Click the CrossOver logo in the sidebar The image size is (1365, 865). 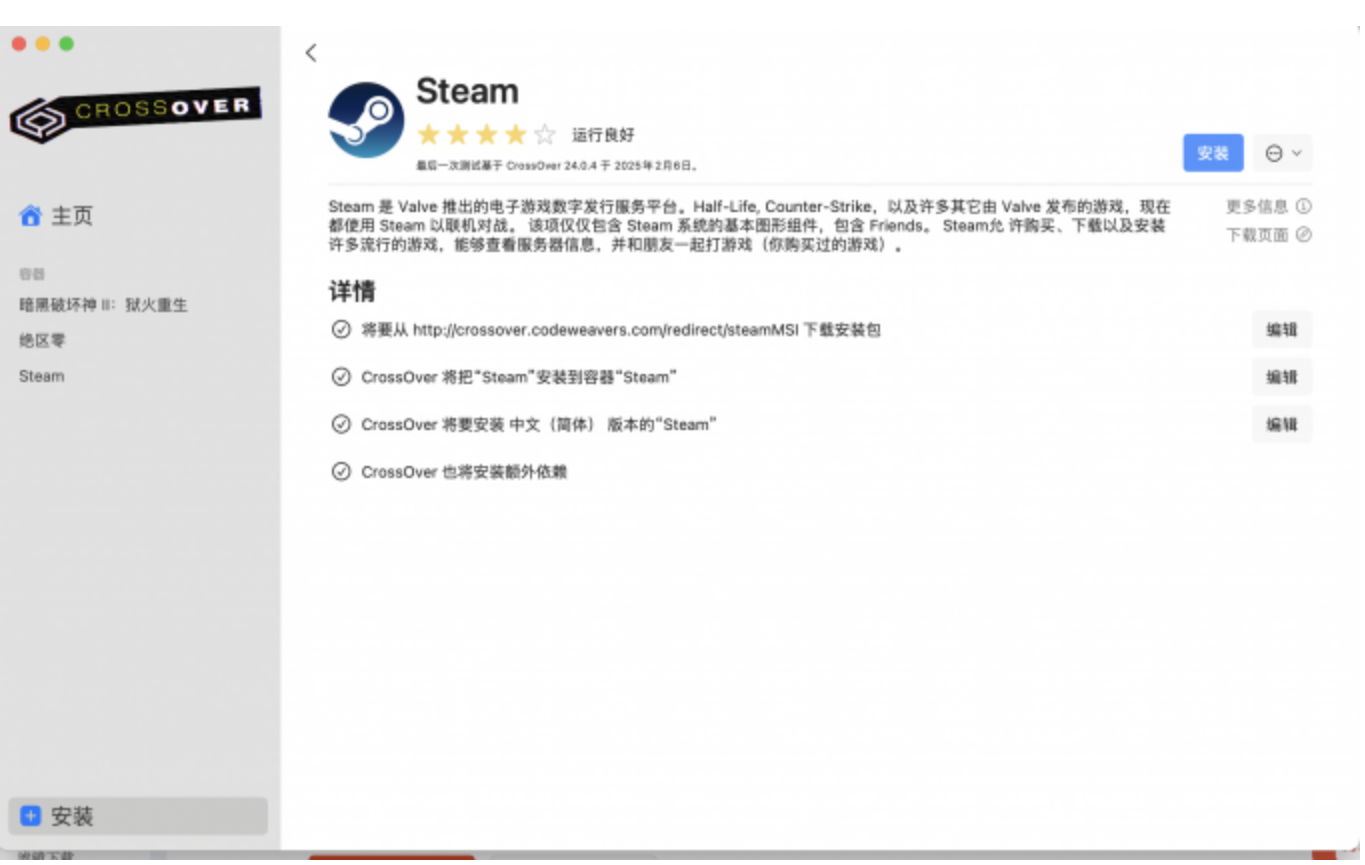(x=136, y=114)
